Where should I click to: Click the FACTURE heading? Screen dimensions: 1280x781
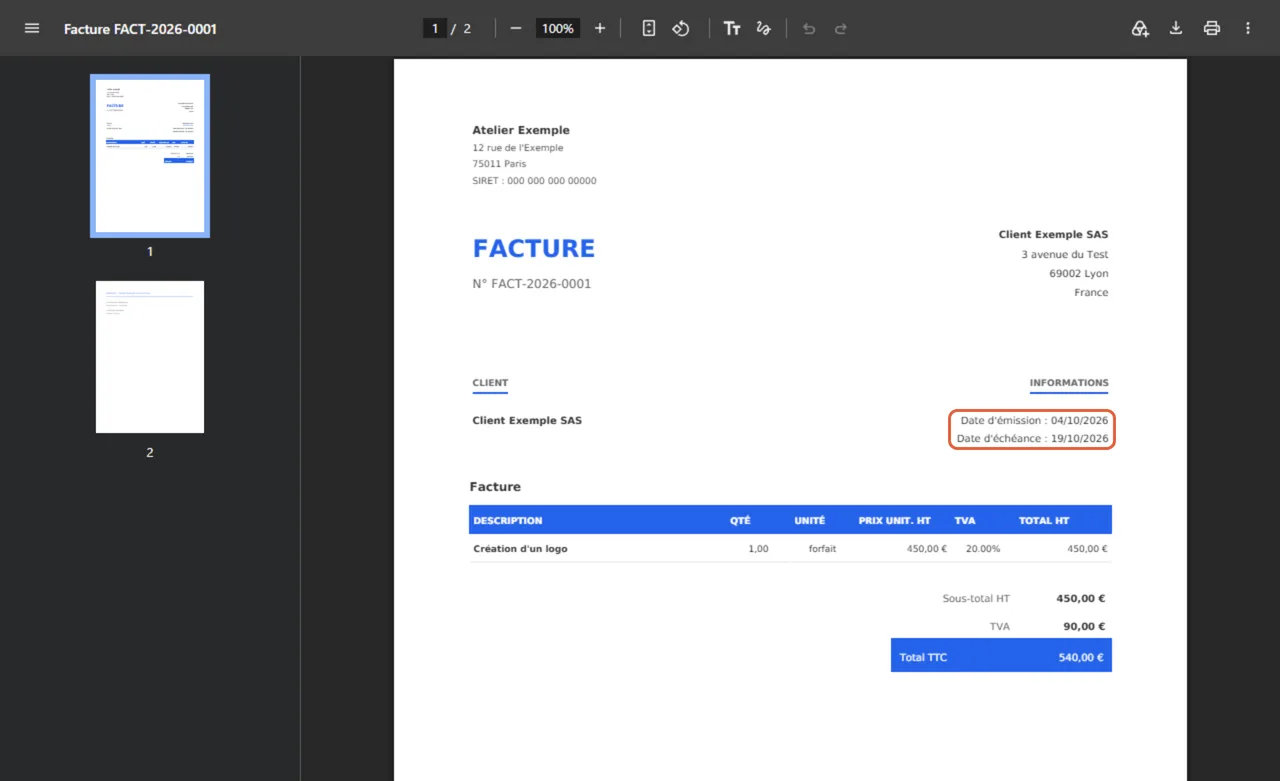[x=534, y=249]
